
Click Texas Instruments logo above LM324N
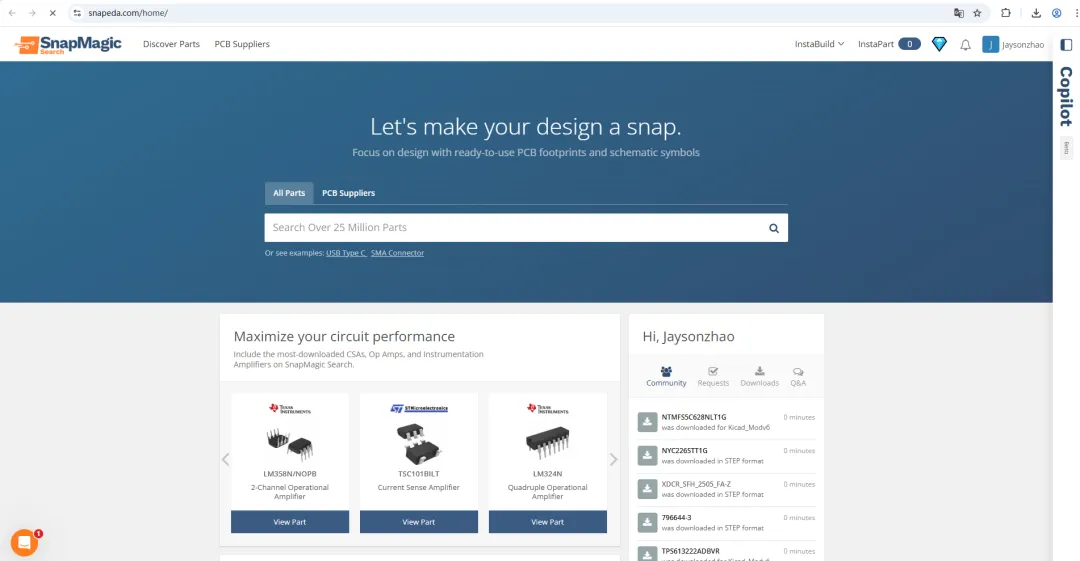tap(548, 409)
